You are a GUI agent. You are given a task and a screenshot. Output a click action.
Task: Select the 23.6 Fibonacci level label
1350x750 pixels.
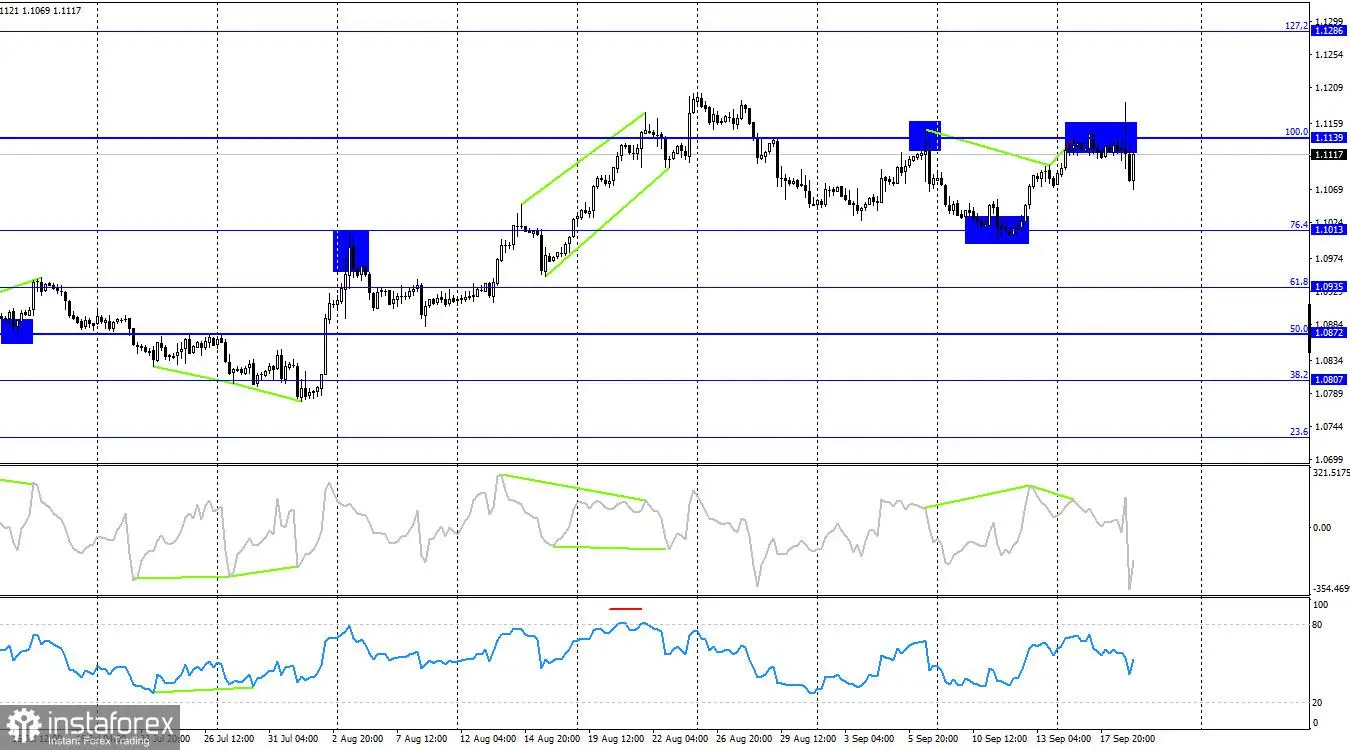point(1299,432)
